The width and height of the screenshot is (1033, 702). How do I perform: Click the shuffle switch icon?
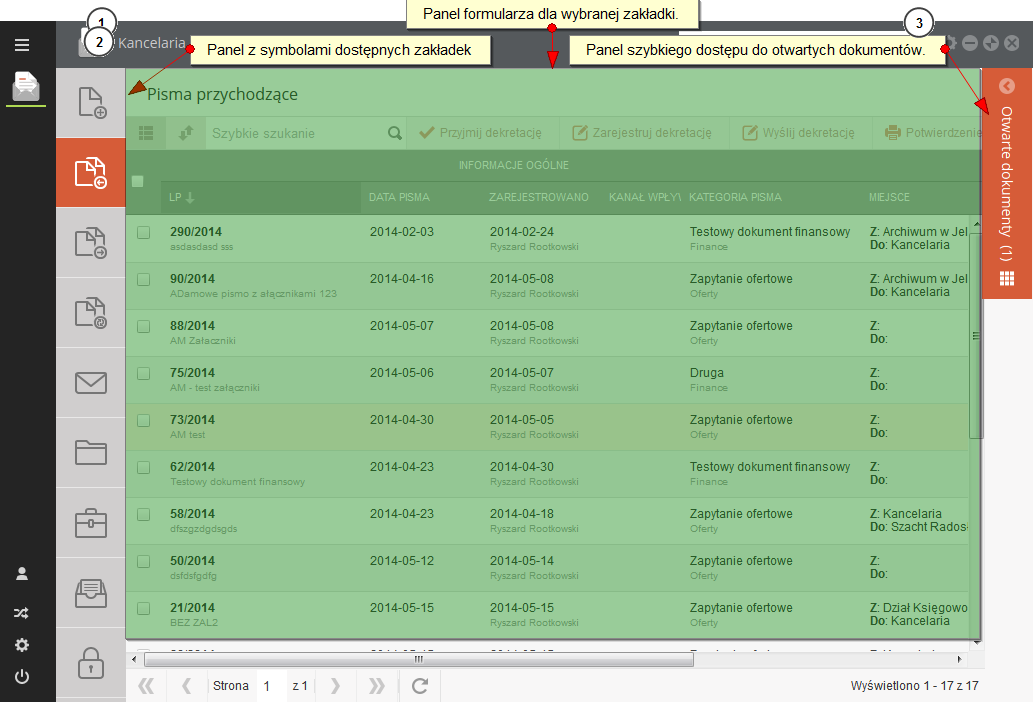[22, 613]
